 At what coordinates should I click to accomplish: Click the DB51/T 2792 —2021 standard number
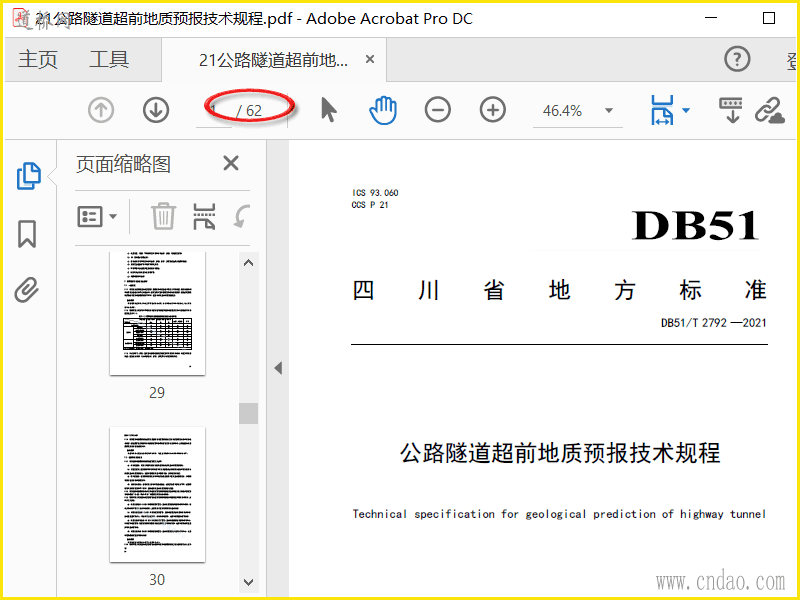714,322
